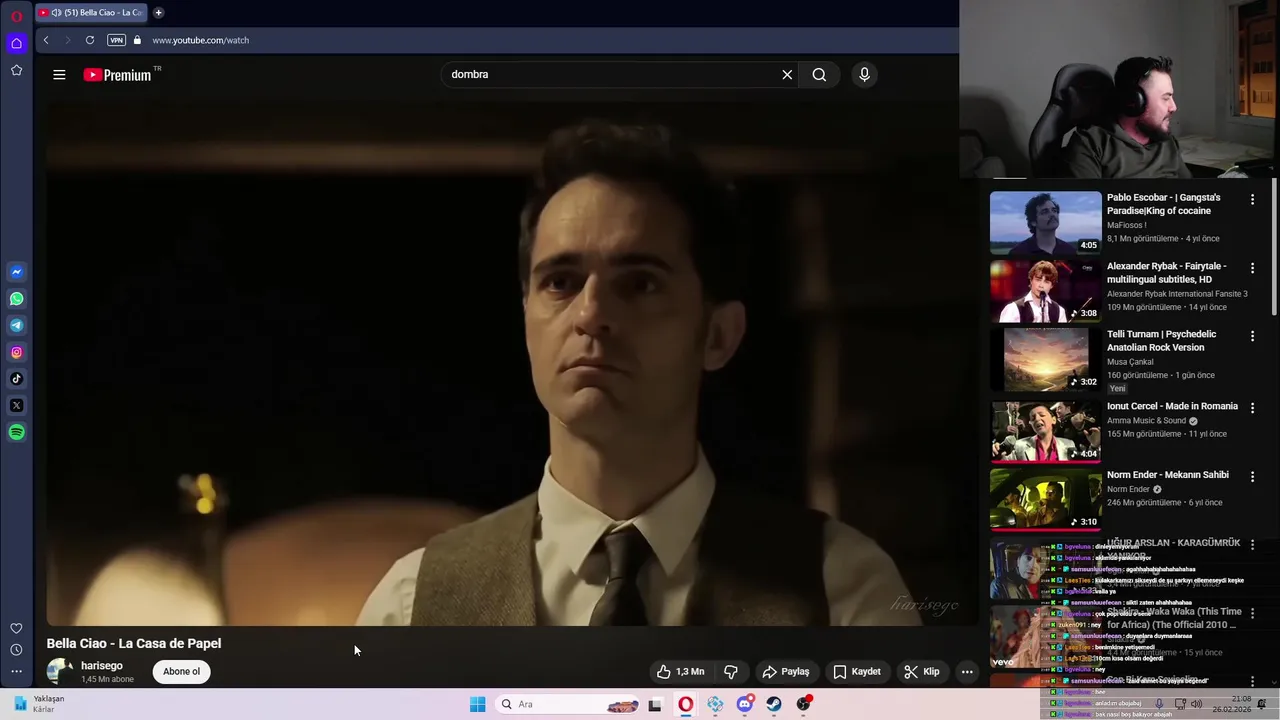This screenshot has width=1280, height=720.
Task: Open a new tab with plus button
Action: coord(158,13)
